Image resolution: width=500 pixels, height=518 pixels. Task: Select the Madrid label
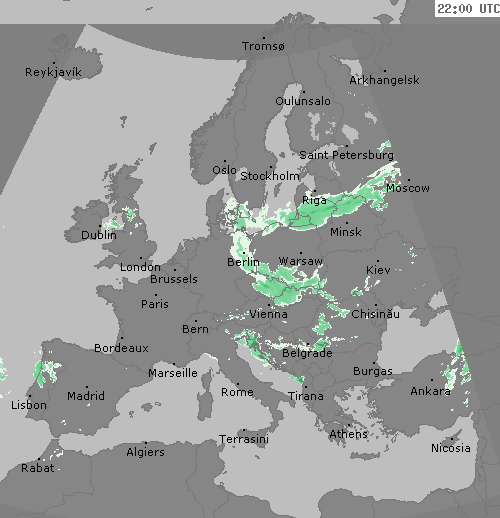86,396
